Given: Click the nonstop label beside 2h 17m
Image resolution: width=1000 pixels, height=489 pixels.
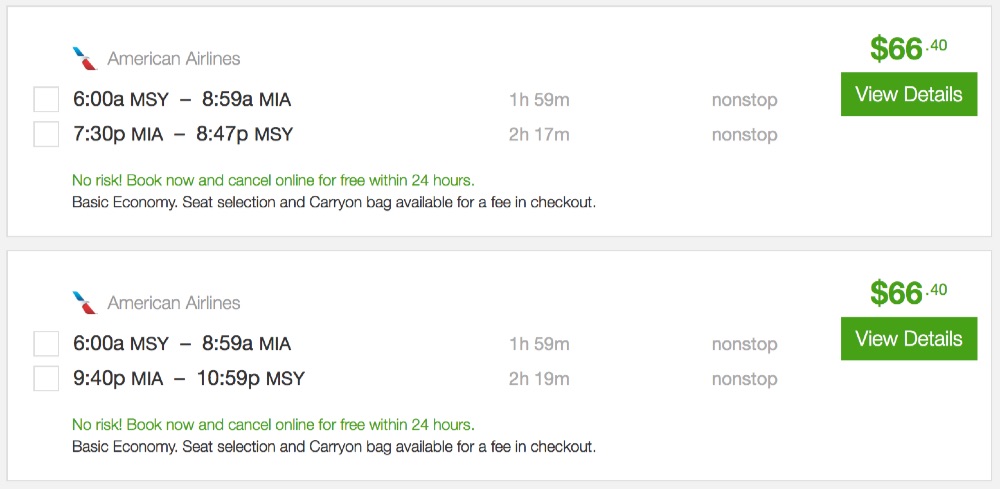Looking at the screenshot, I should click(744, 135).
